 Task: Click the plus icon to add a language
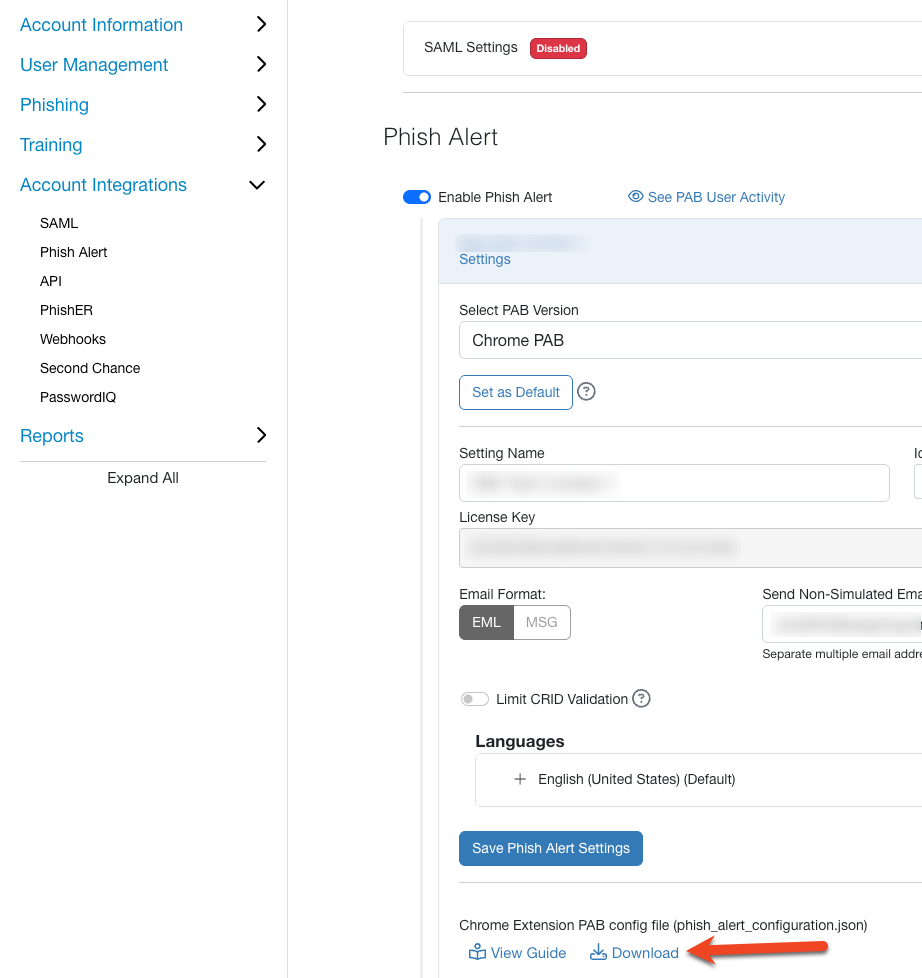520,778
